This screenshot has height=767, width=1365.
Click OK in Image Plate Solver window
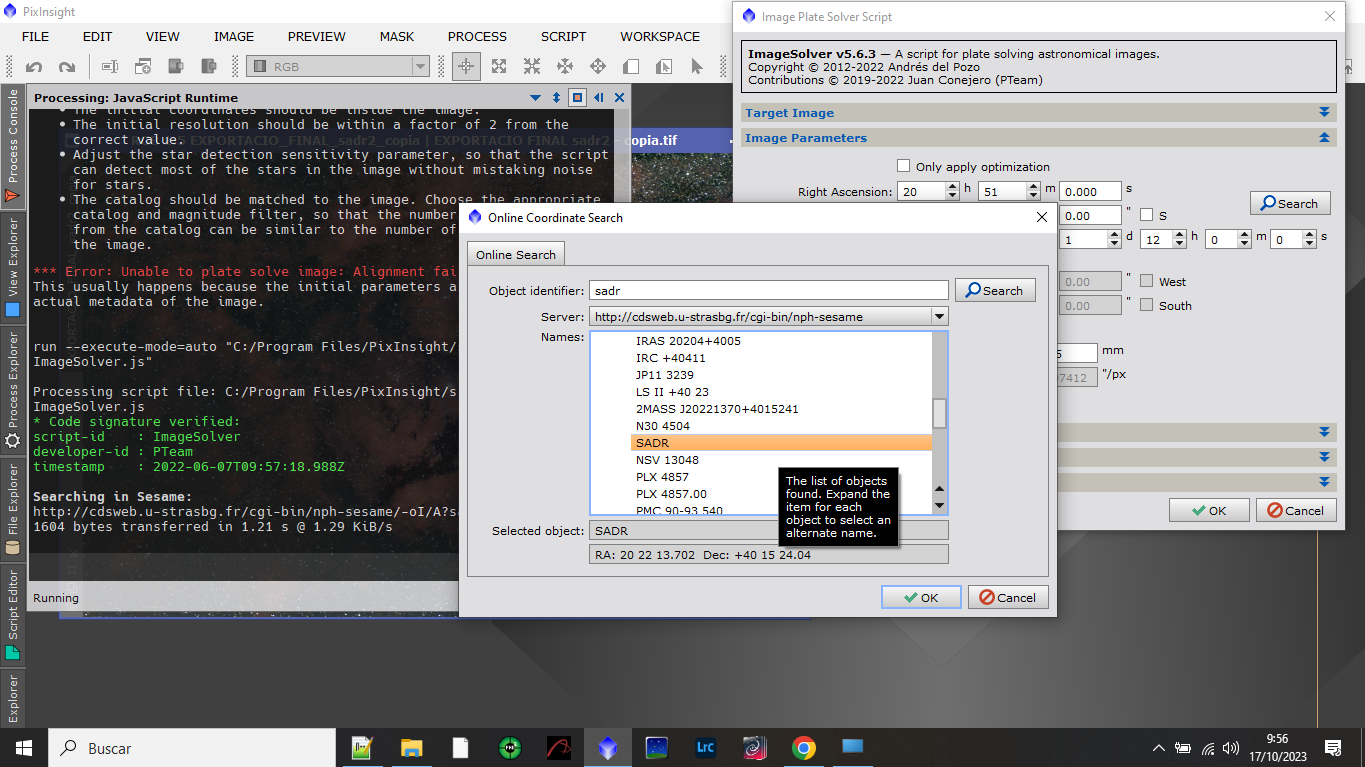(x=1209, y=510)
